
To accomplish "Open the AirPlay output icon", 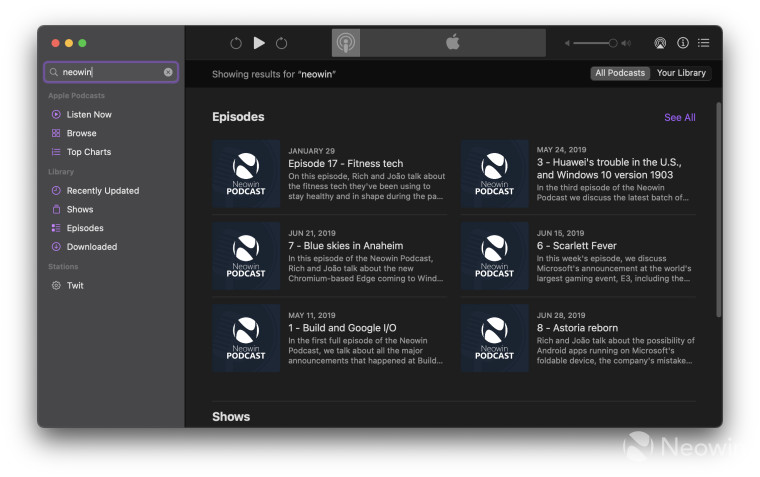I will (660, 43).
